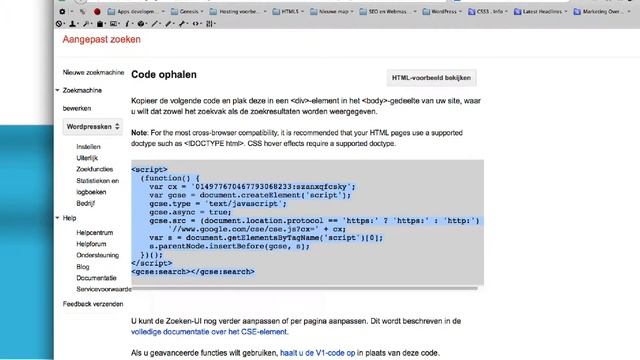Open Web Developer Outline pencil icon
The image size is (640, 360).
click(x=155, y=24)
